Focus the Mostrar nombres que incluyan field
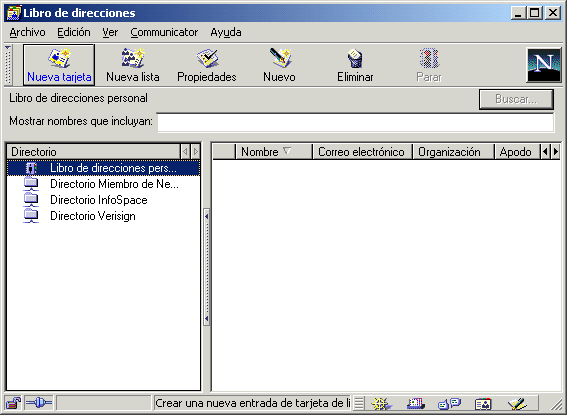567x415 pixels. 355,123
